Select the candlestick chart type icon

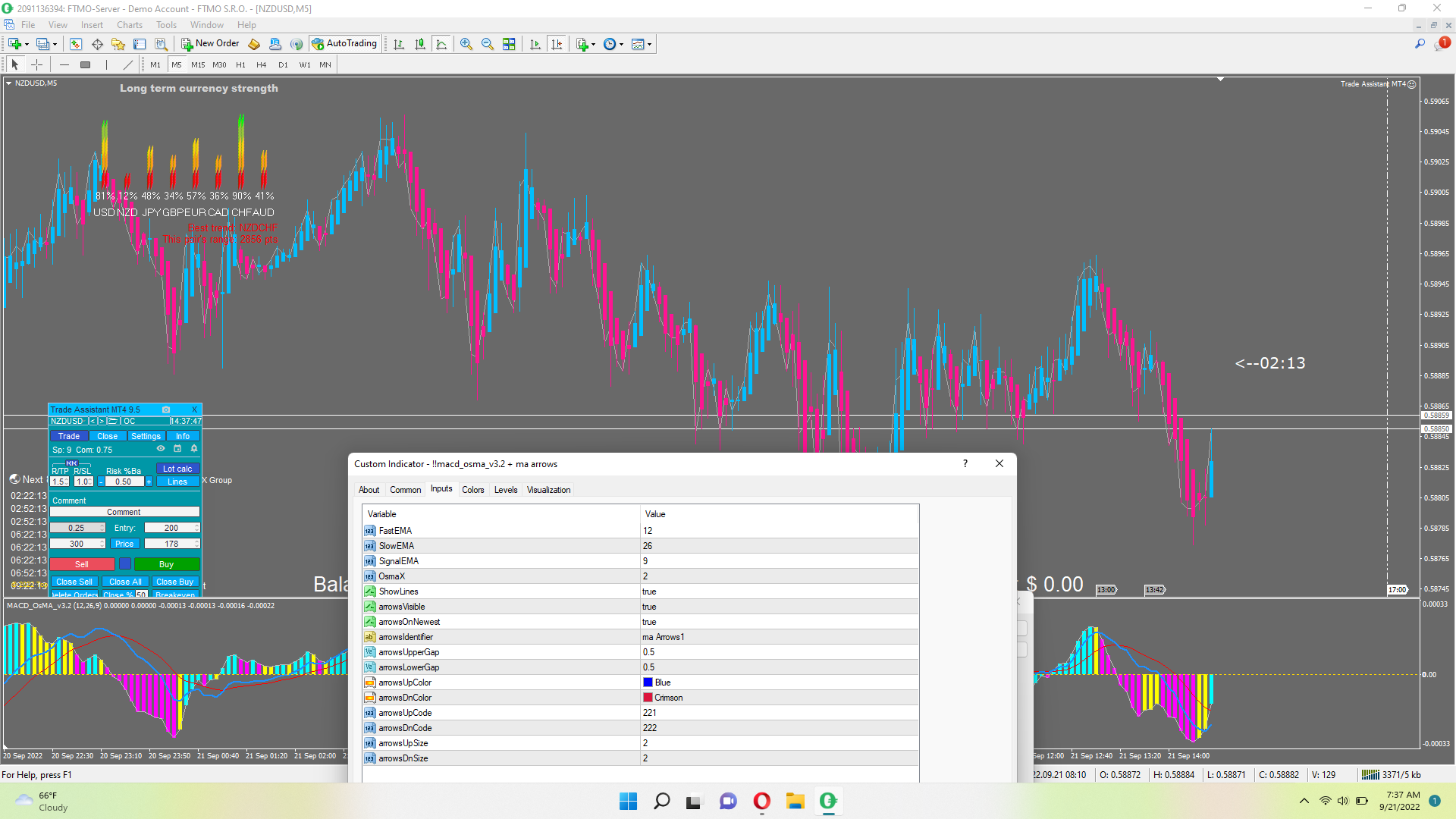click(420, 44)
